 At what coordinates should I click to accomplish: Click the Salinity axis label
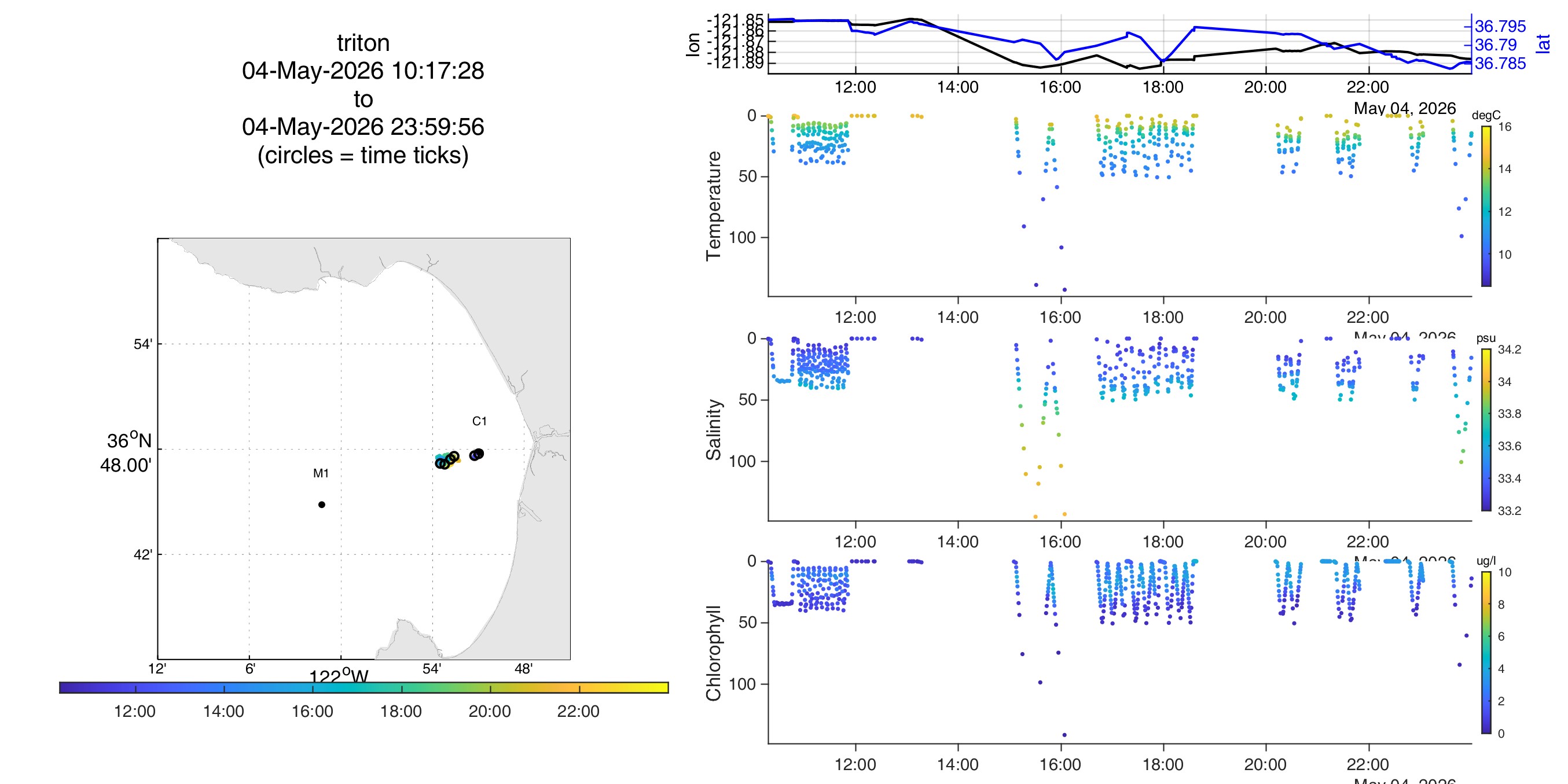tap(713, 430)
